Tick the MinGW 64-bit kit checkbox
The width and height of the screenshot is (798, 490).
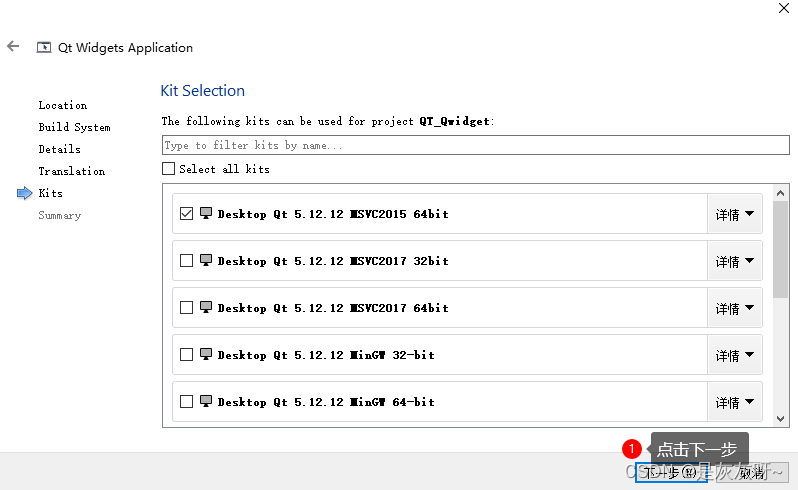[186, 401]
